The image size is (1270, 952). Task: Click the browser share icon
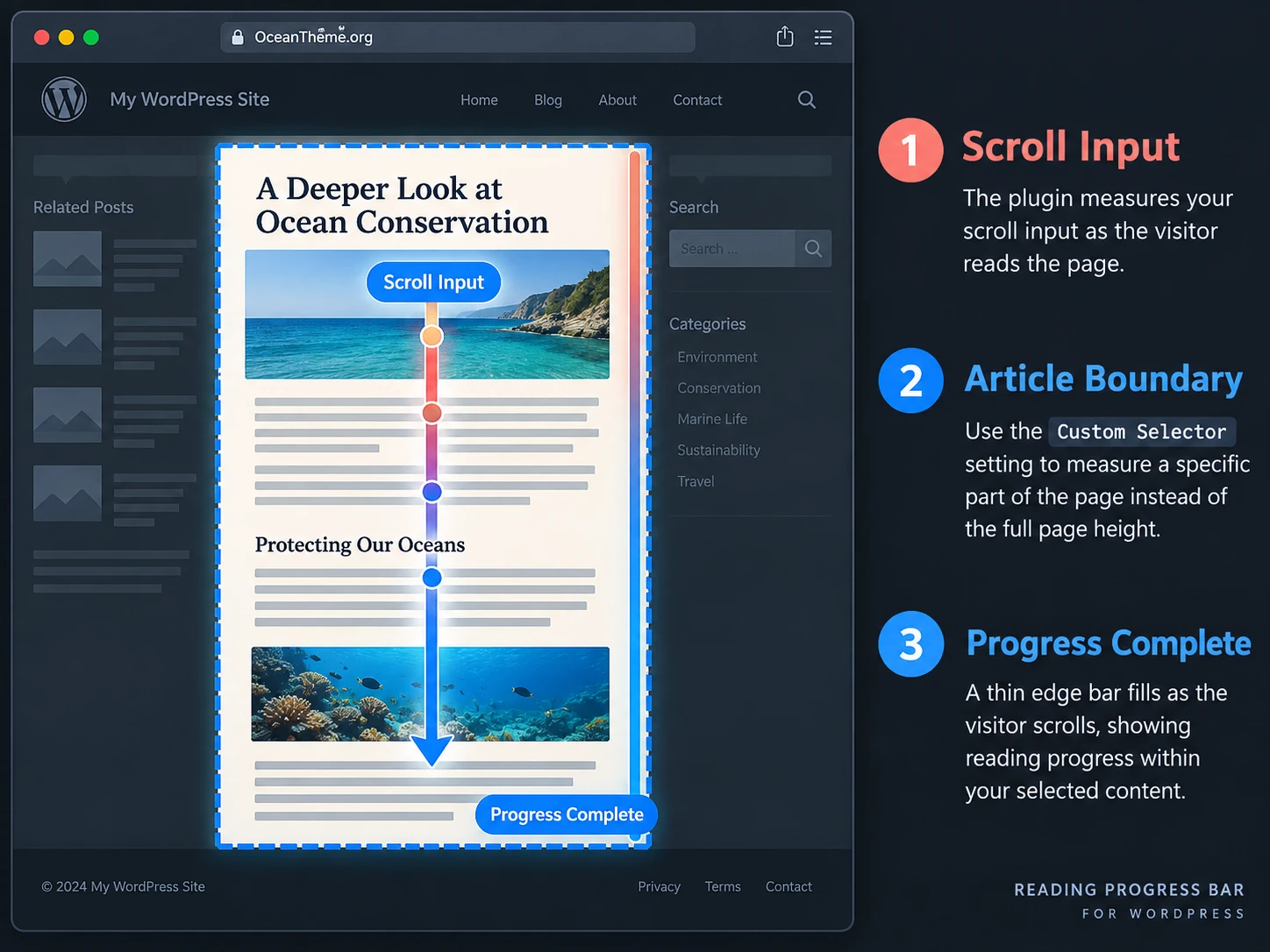(x=785, y=37)
